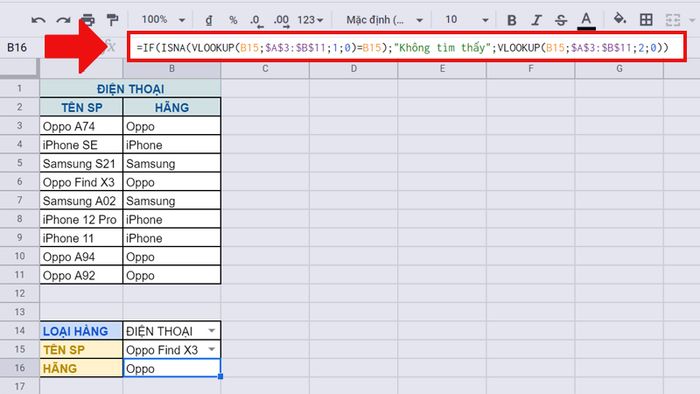Click the ĐIỆN THOẠI title cell
700x394 pixels.
click(x=130, y=88)
